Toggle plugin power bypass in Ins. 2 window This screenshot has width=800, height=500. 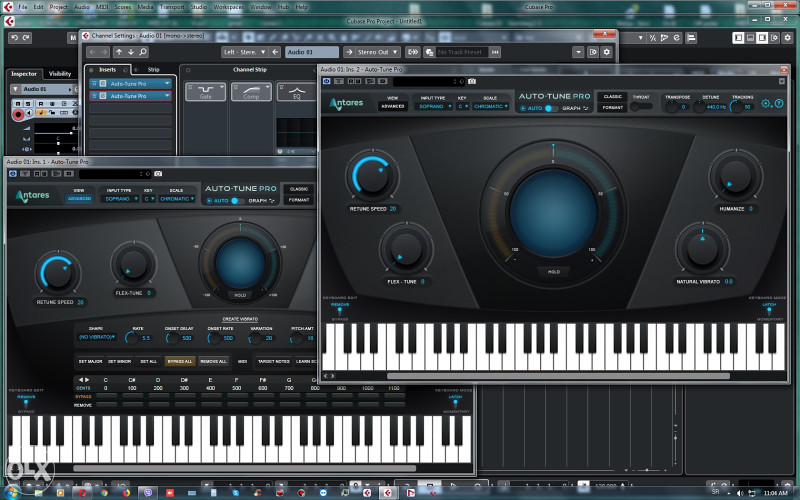coord(327,81)
